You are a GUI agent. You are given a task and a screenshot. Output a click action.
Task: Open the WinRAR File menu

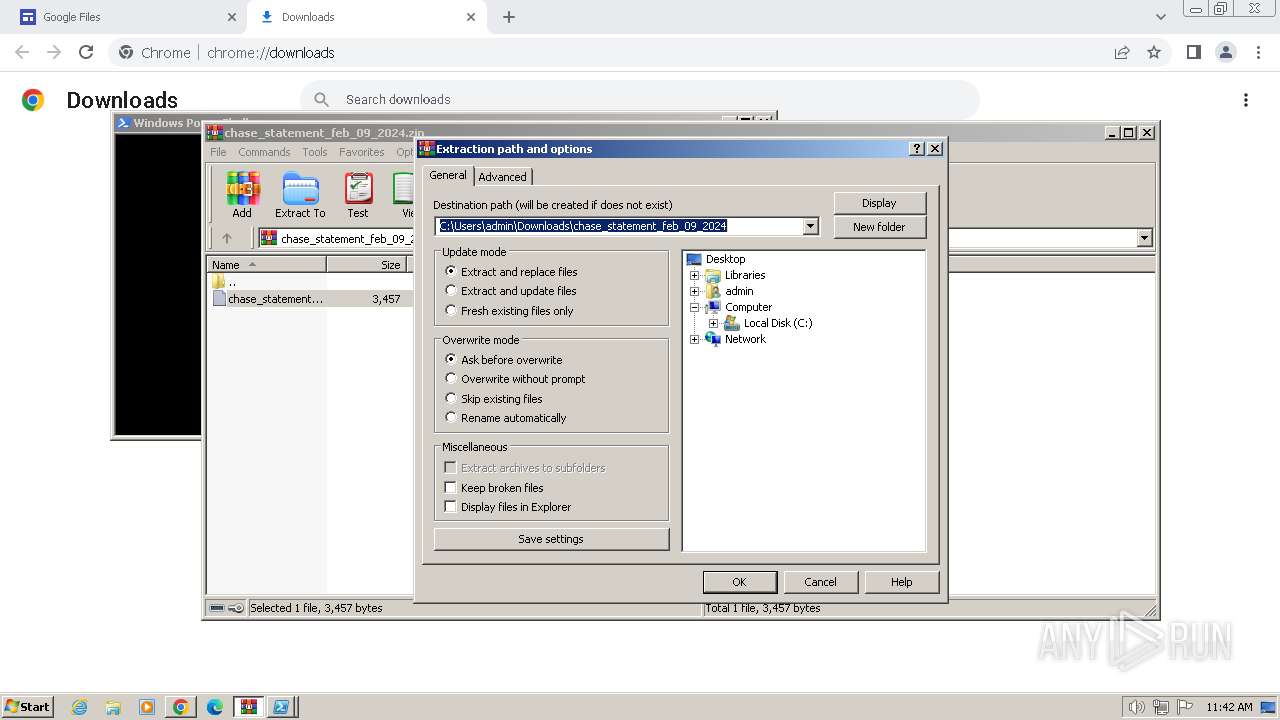(x=218, y=152)
